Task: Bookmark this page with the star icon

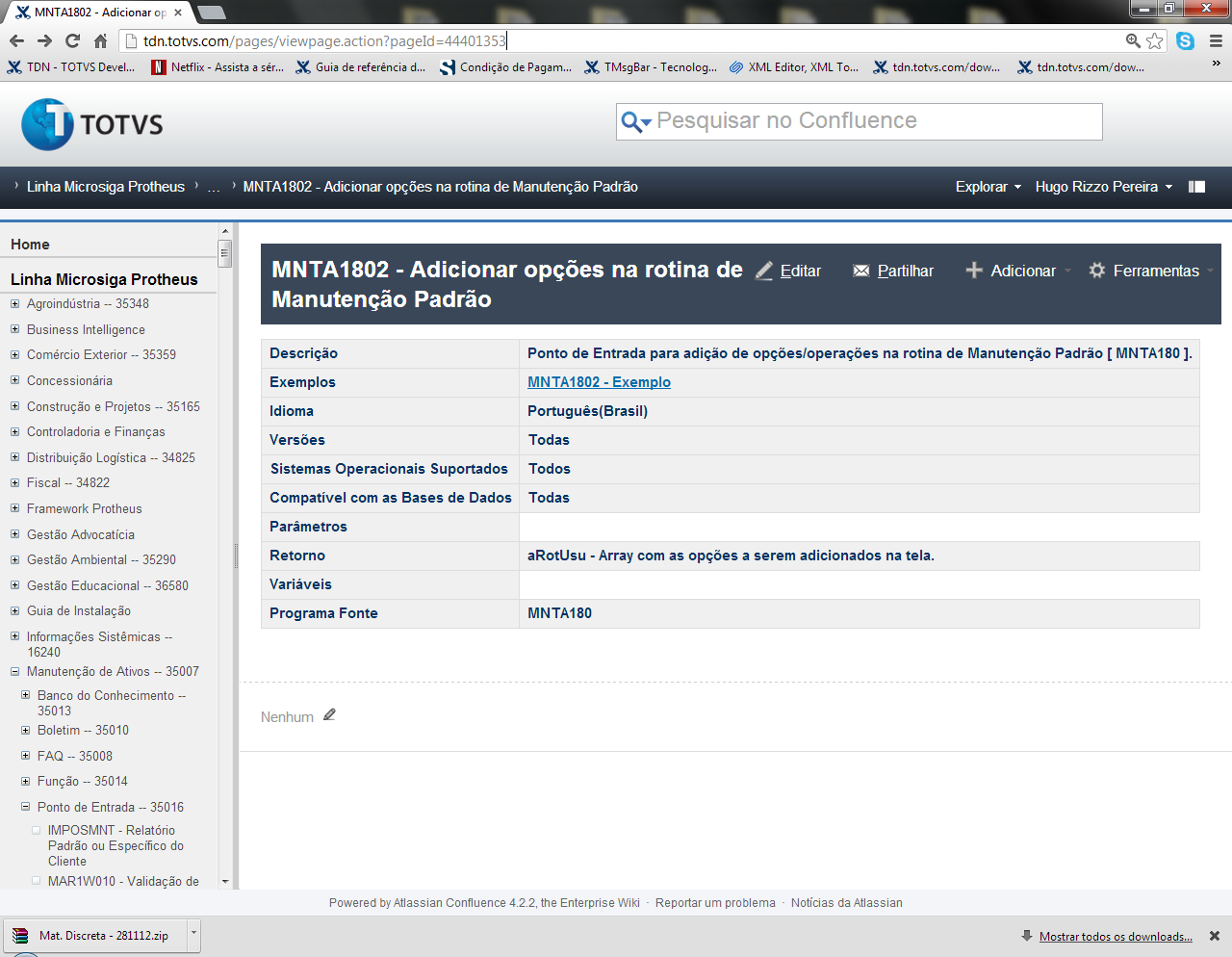Action: point(1155,40)
